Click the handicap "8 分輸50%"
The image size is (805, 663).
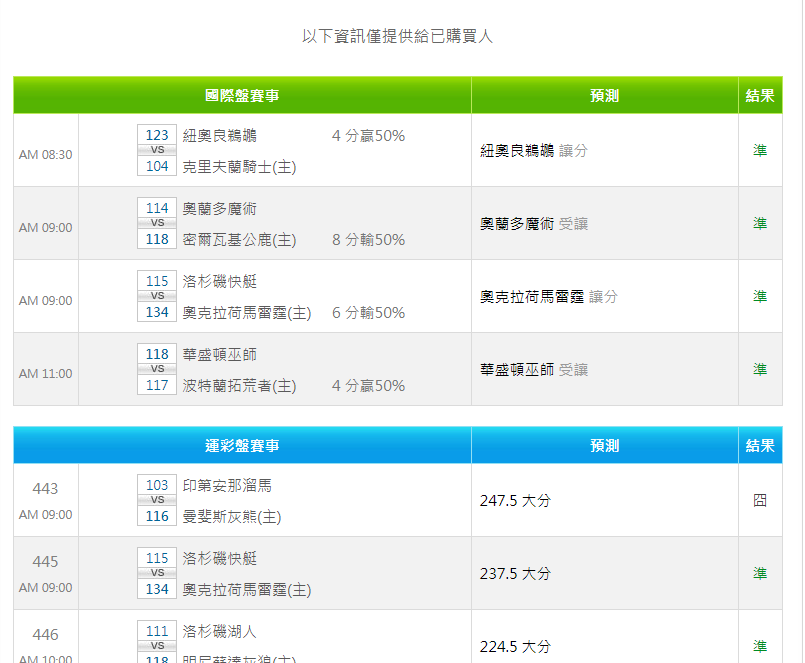(369, 240)
